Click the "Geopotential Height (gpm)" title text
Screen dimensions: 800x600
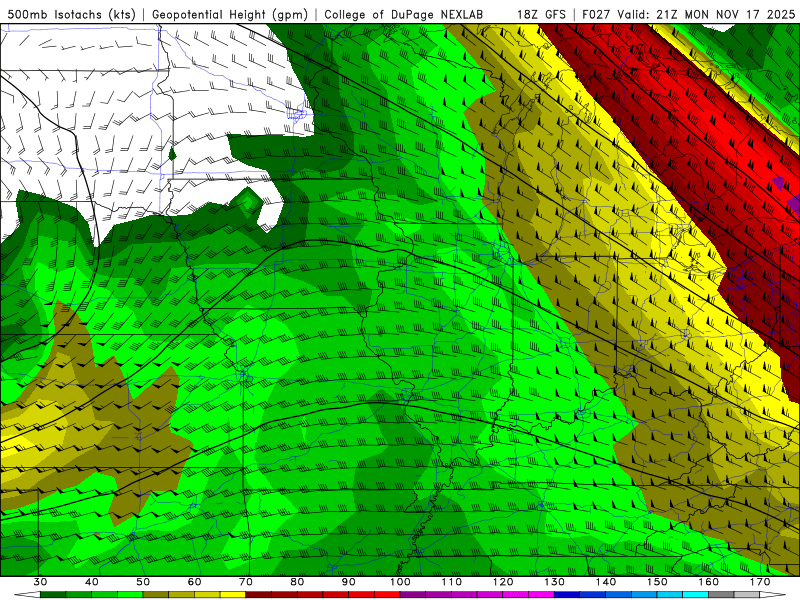230,14
